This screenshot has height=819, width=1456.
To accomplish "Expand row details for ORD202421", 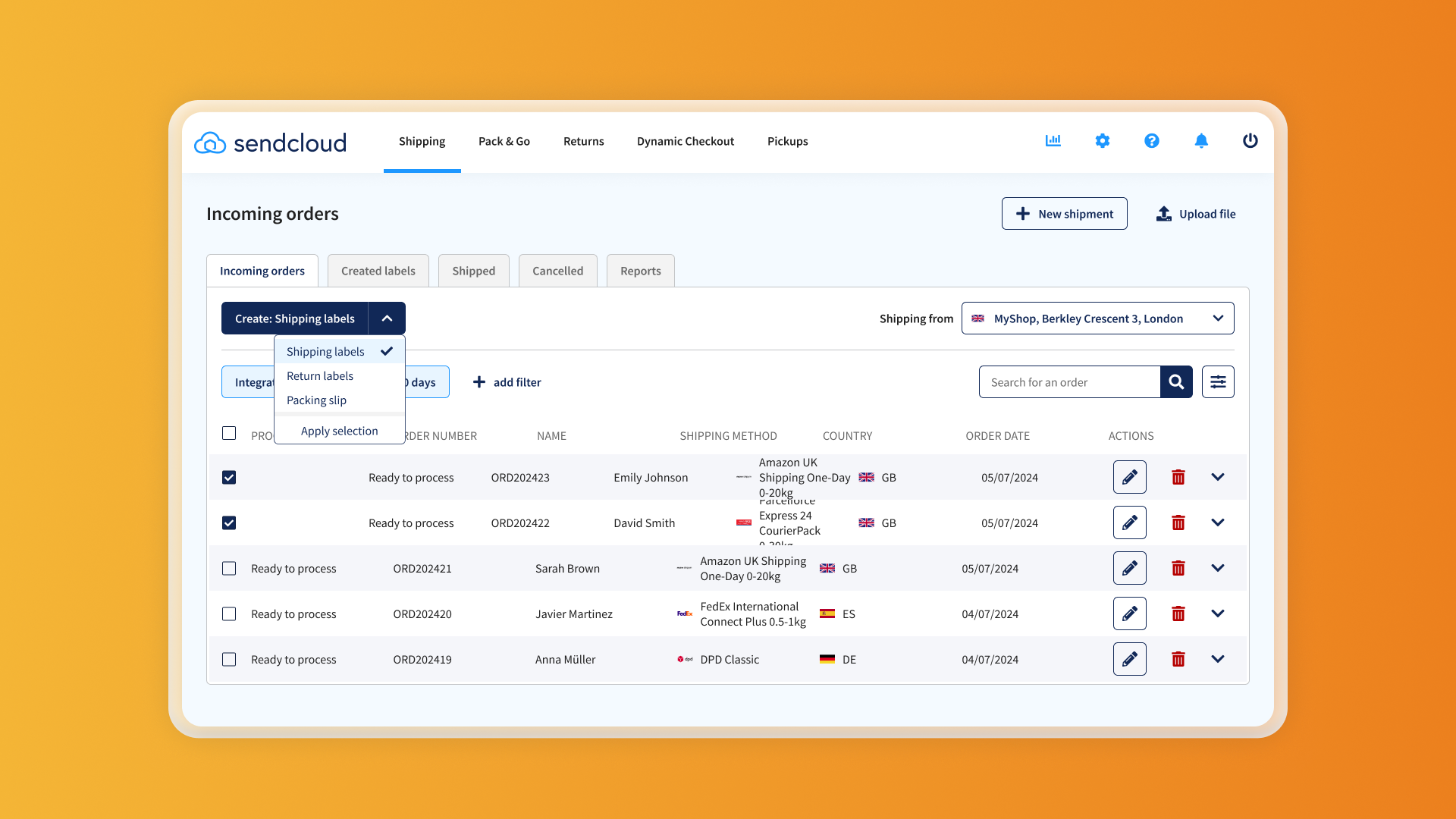I will click(x=1218, y=568).
